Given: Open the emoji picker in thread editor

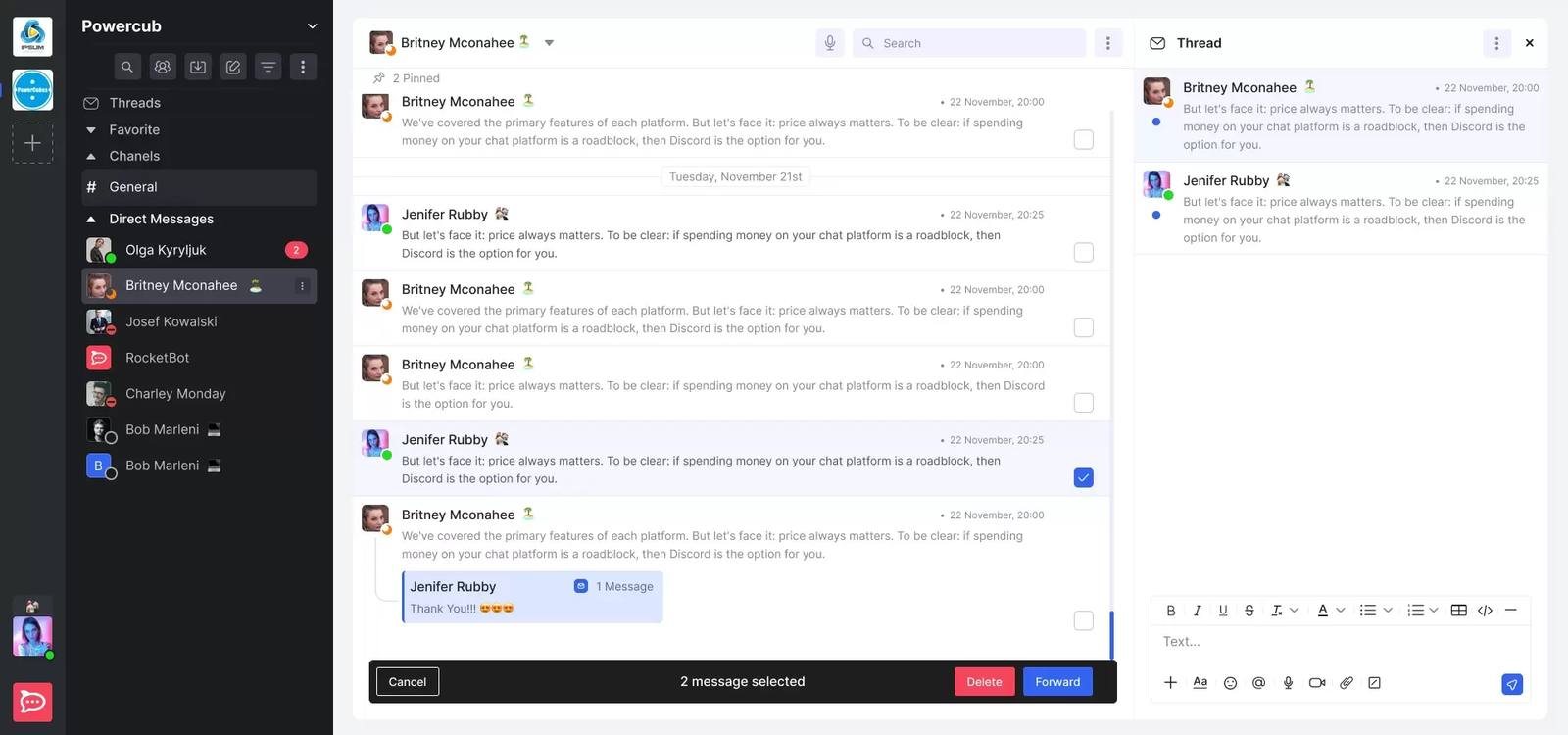Looking at the screenshot, I should pyautogui.click(x=1230, y=683).
